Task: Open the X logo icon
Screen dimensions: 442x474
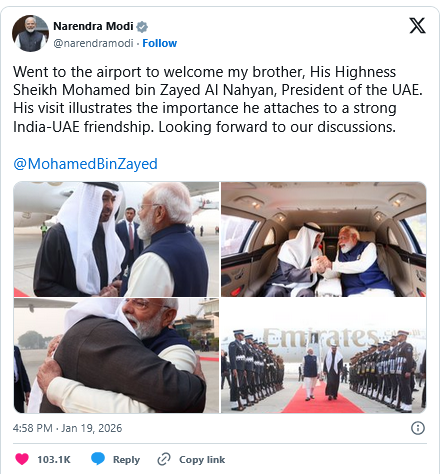Action: (x=417, y=26)
